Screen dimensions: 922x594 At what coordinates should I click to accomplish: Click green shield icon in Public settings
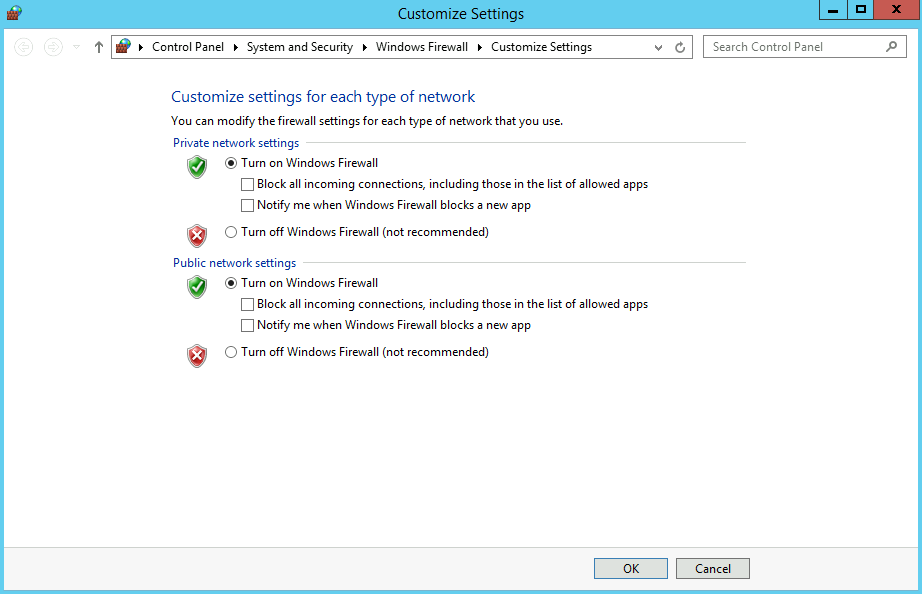(x=197, y=287)
